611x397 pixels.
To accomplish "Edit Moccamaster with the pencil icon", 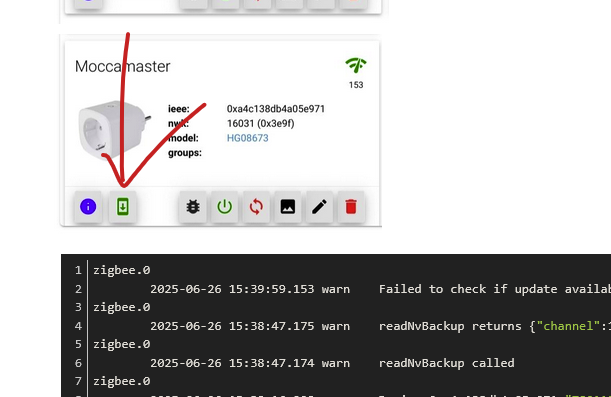I will click(319, 206).
